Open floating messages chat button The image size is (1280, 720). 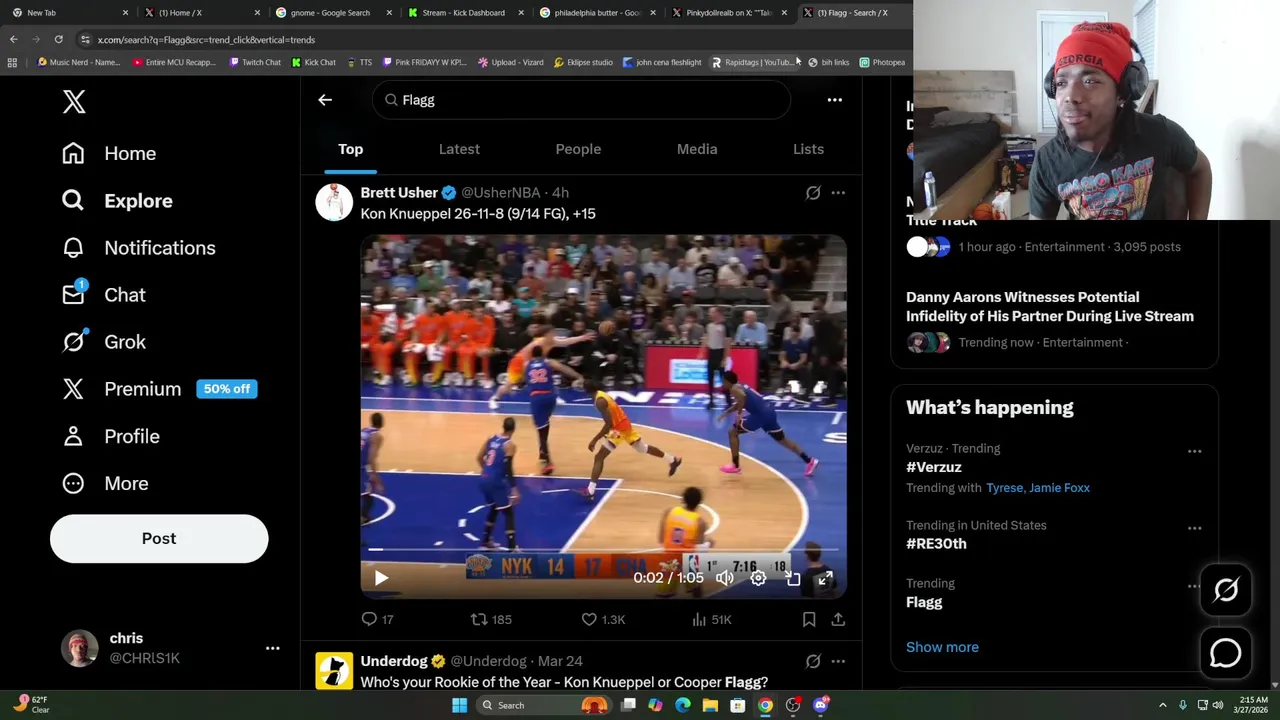(x=1226, y=653)
